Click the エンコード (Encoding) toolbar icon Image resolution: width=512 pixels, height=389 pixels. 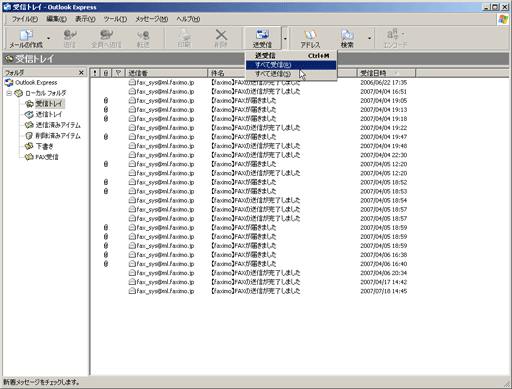click(395, 39)
